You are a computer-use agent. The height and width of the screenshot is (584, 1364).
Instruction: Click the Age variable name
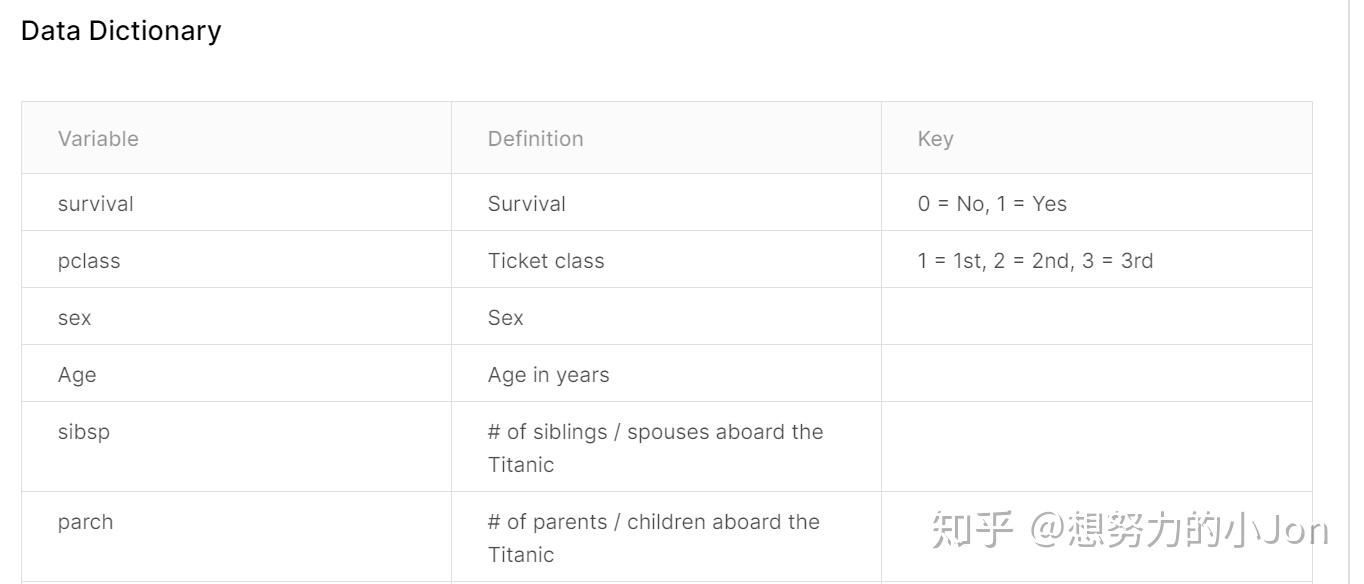(77, 375)
